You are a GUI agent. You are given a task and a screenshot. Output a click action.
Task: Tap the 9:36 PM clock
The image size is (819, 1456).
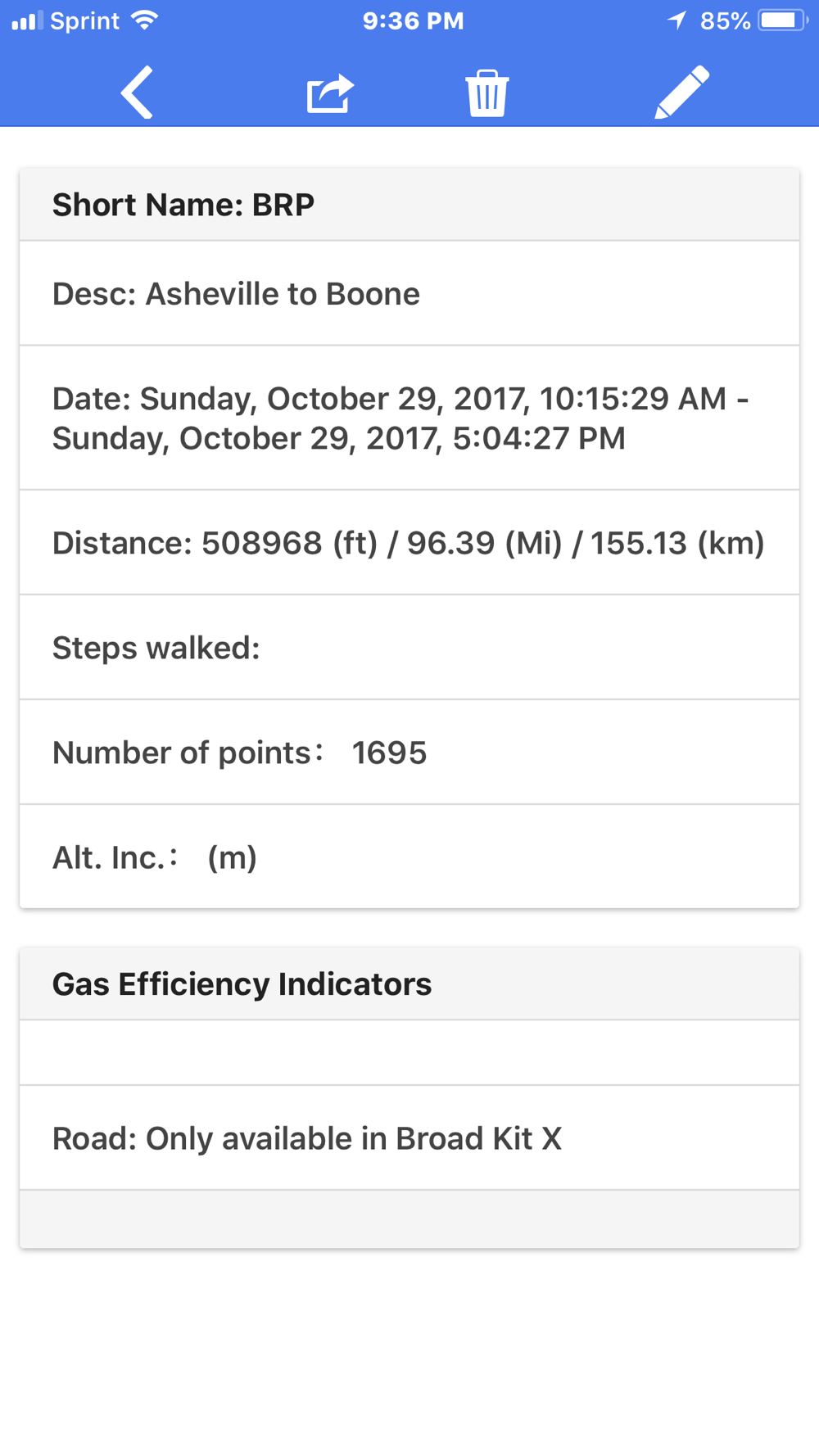(x=413, y=20)
